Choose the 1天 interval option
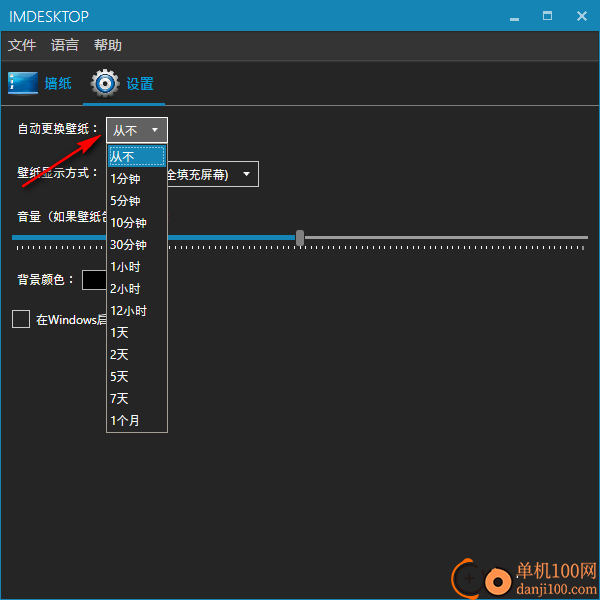 [x=137, y=333]
